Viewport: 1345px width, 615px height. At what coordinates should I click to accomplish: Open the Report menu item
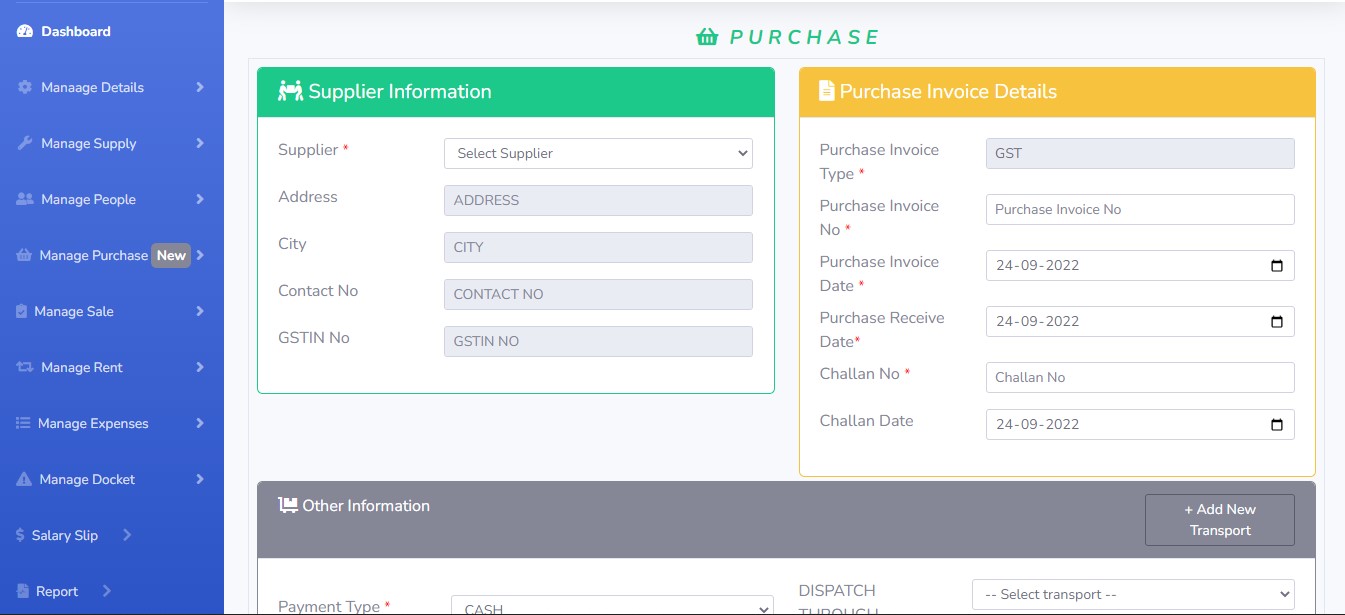[x=57, y=592]
